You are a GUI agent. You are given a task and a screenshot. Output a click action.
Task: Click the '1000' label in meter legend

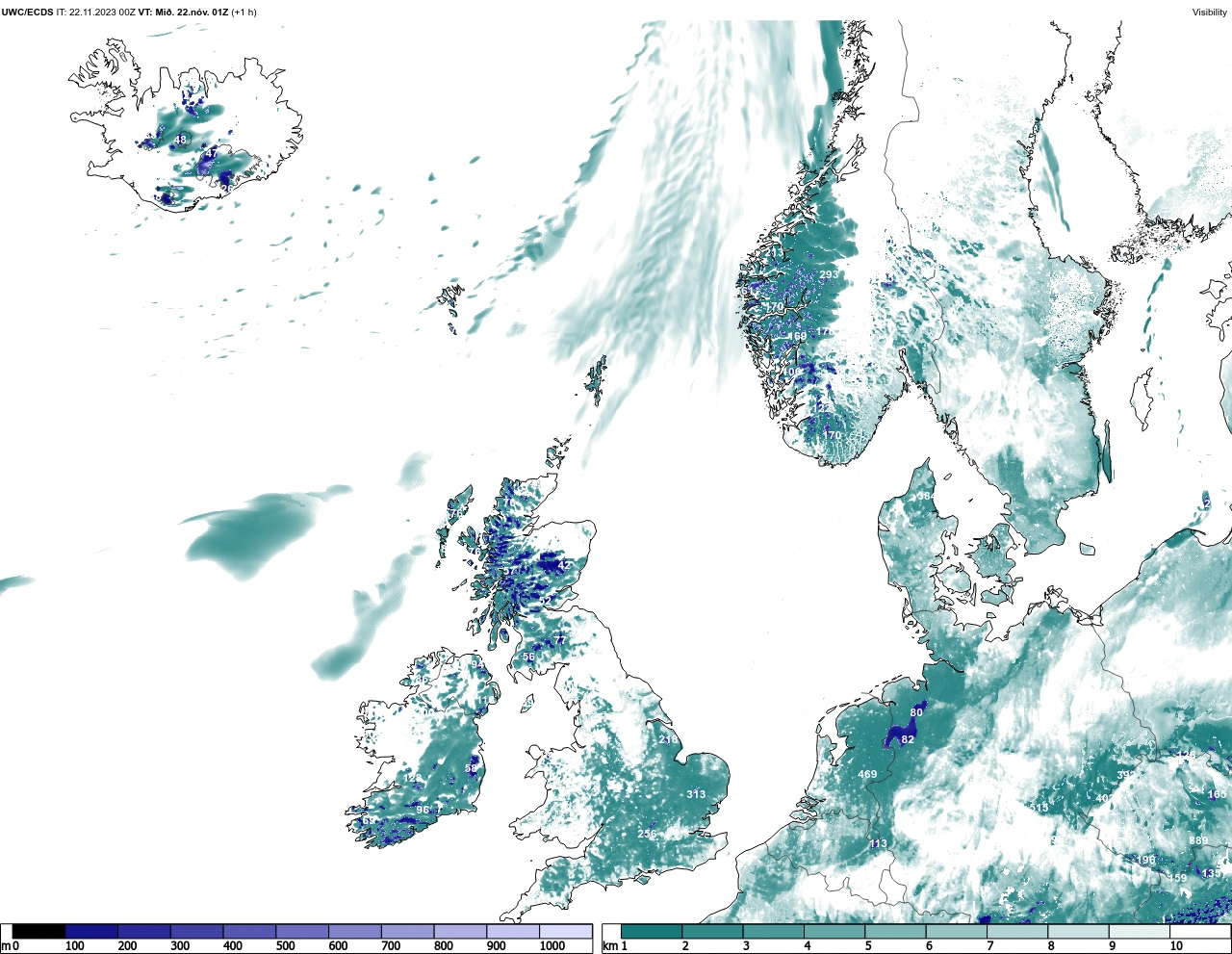coord(553,946)
